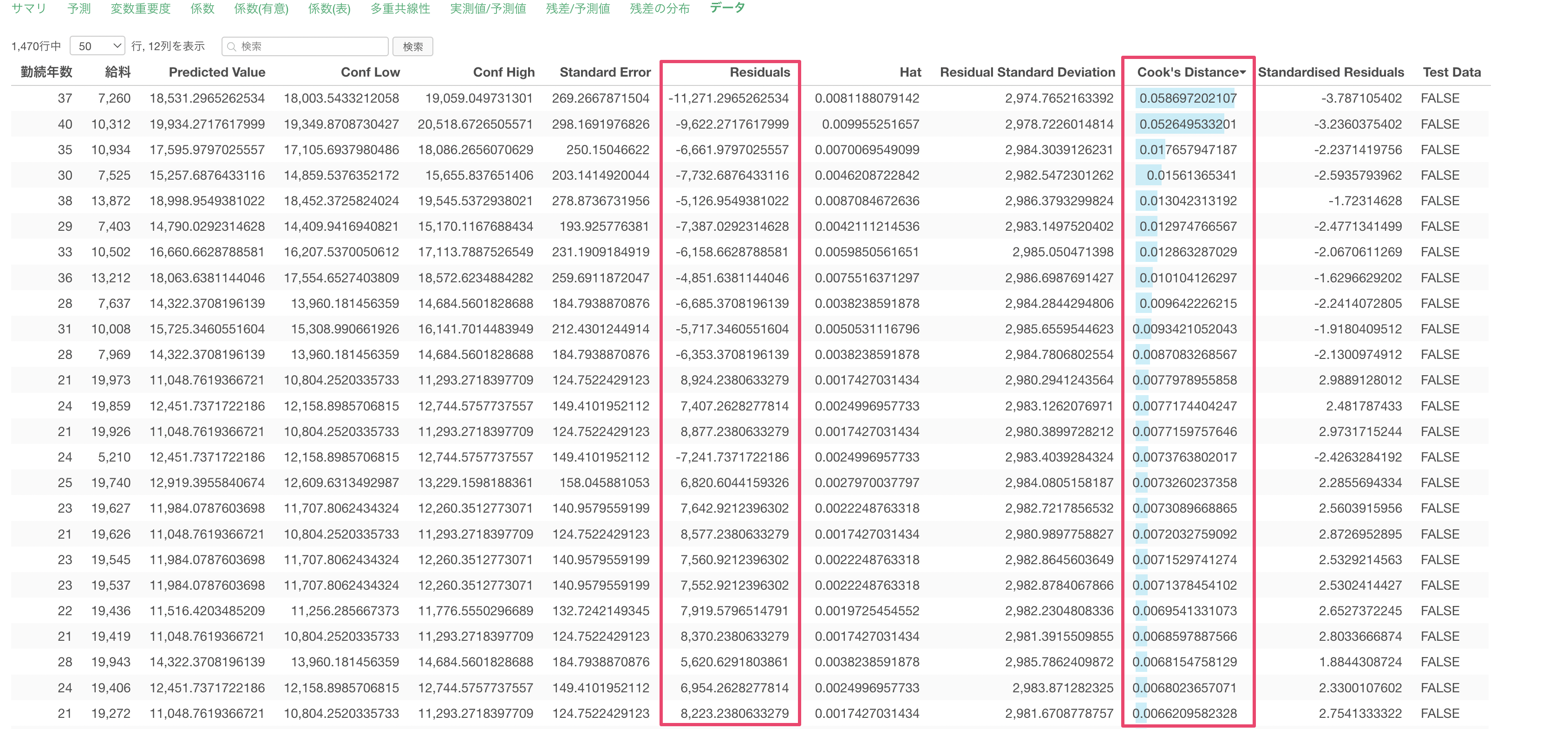
Task: Select residual value -7,241.7371722186
Action: [732, 457]
